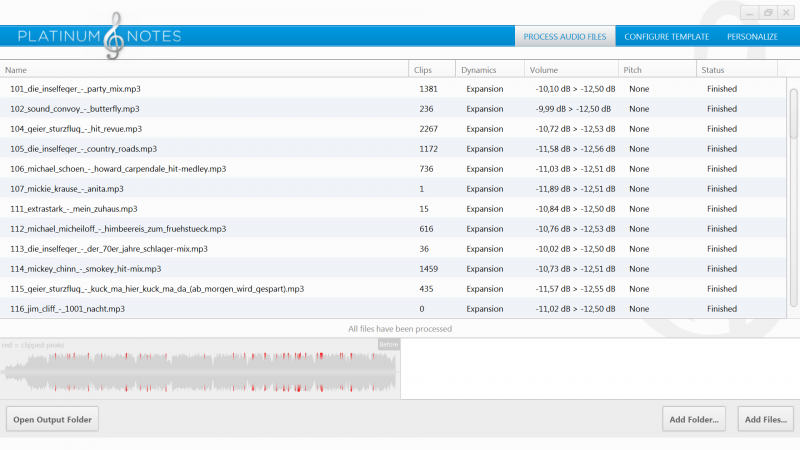
Task: Click the Platinum Notes treble clef logo
Action: (114, 36)
